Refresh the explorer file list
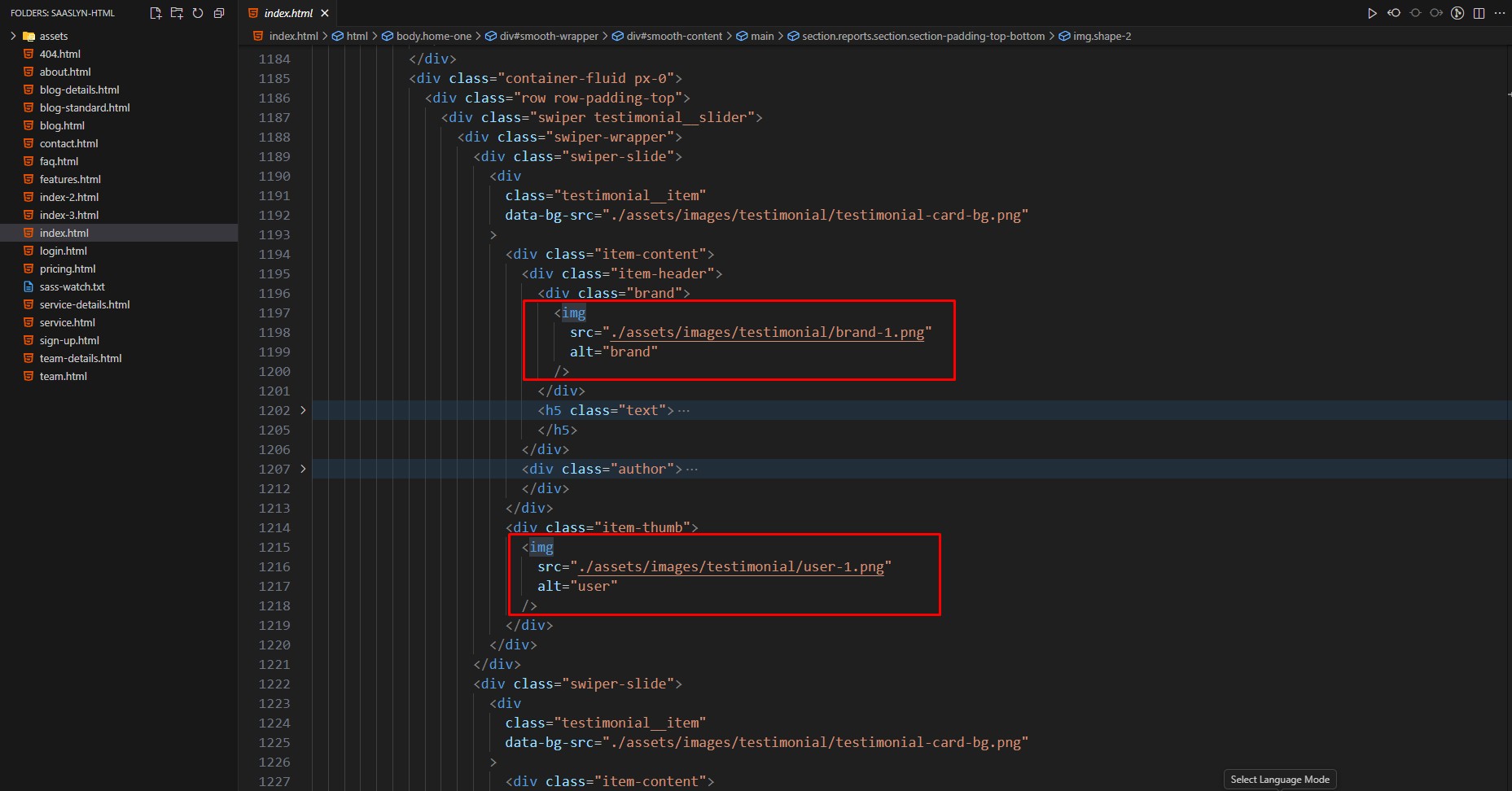 point(198,13)
